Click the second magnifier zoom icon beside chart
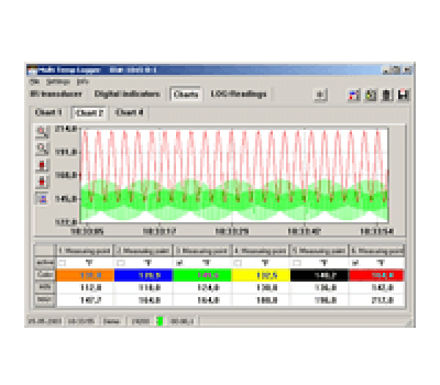This screenshot has height=385, width=440. [42, 149]
